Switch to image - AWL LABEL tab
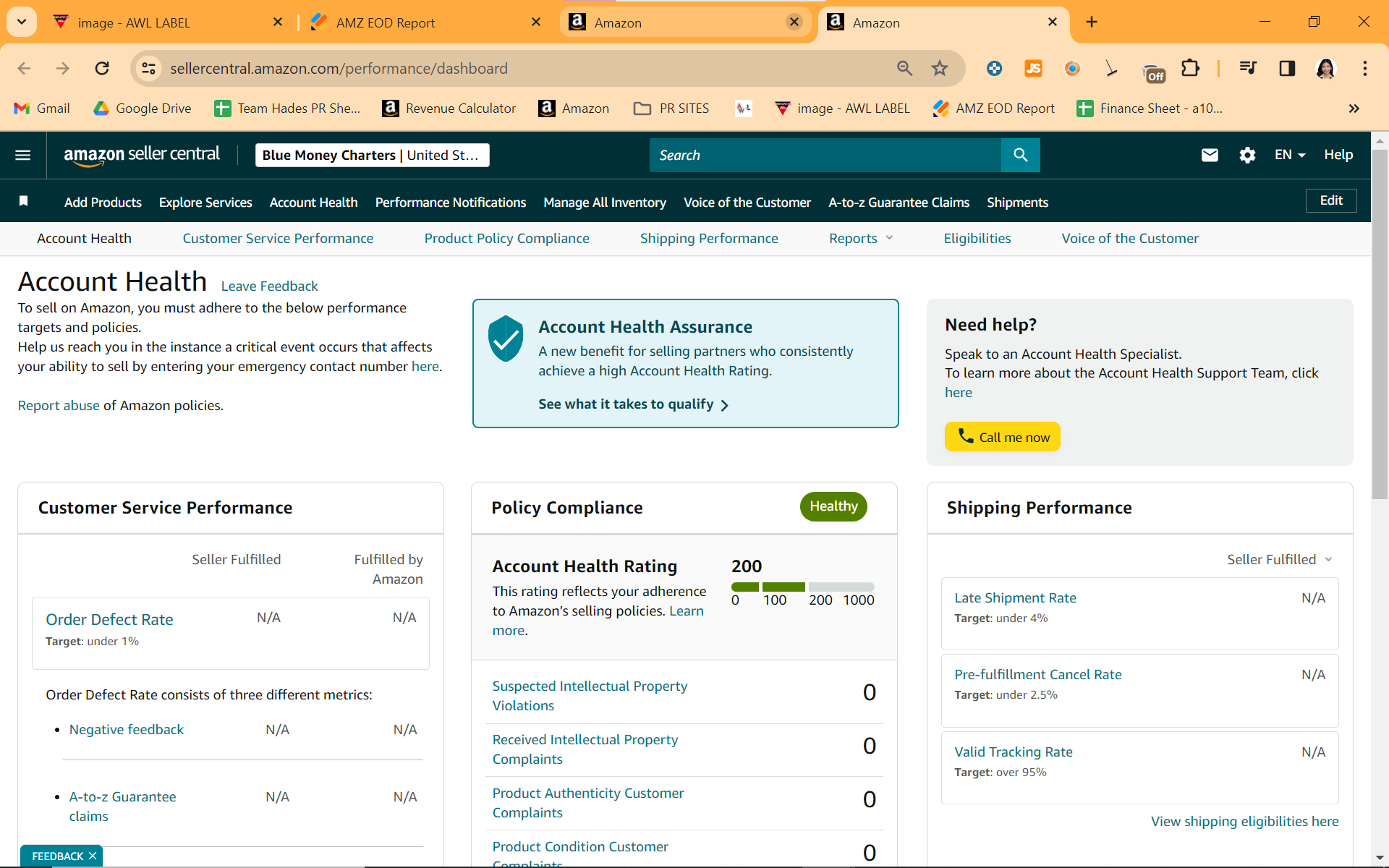Viewport: 1389px width, 868px height. (x=163, y=22)
